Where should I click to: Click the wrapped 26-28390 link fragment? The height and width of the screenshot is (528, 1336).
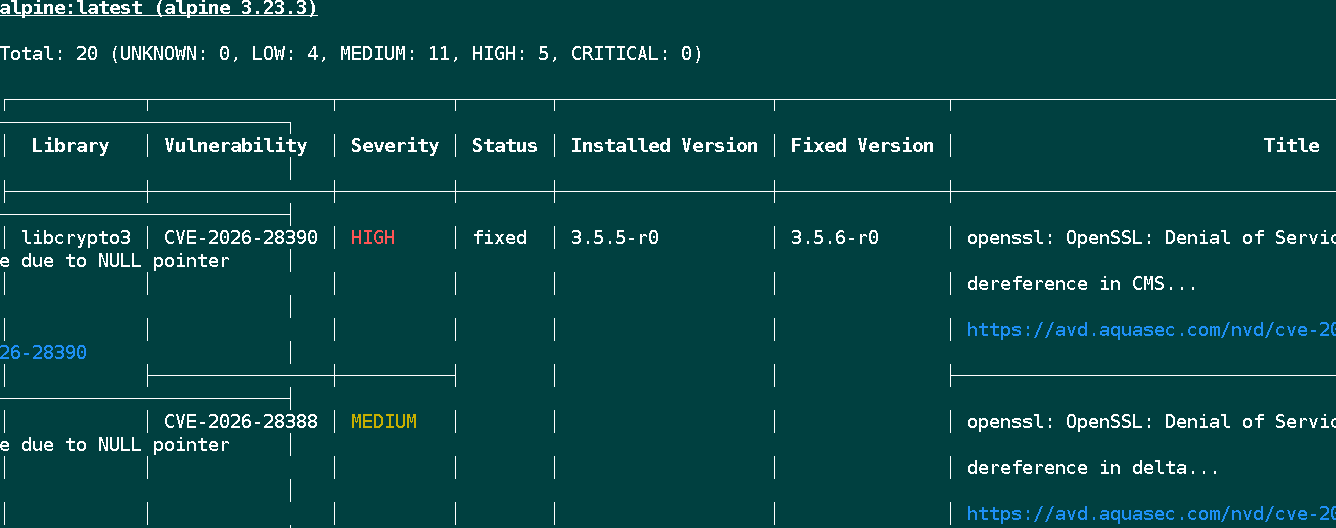tap(43, 353)
